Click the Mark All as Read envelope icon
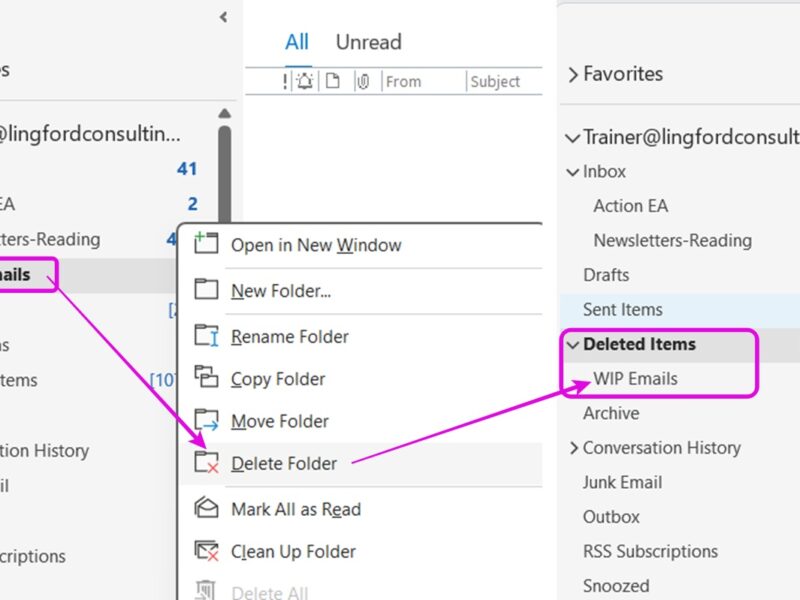This screenshot has width=800, height=600. [x=206, y=509]
